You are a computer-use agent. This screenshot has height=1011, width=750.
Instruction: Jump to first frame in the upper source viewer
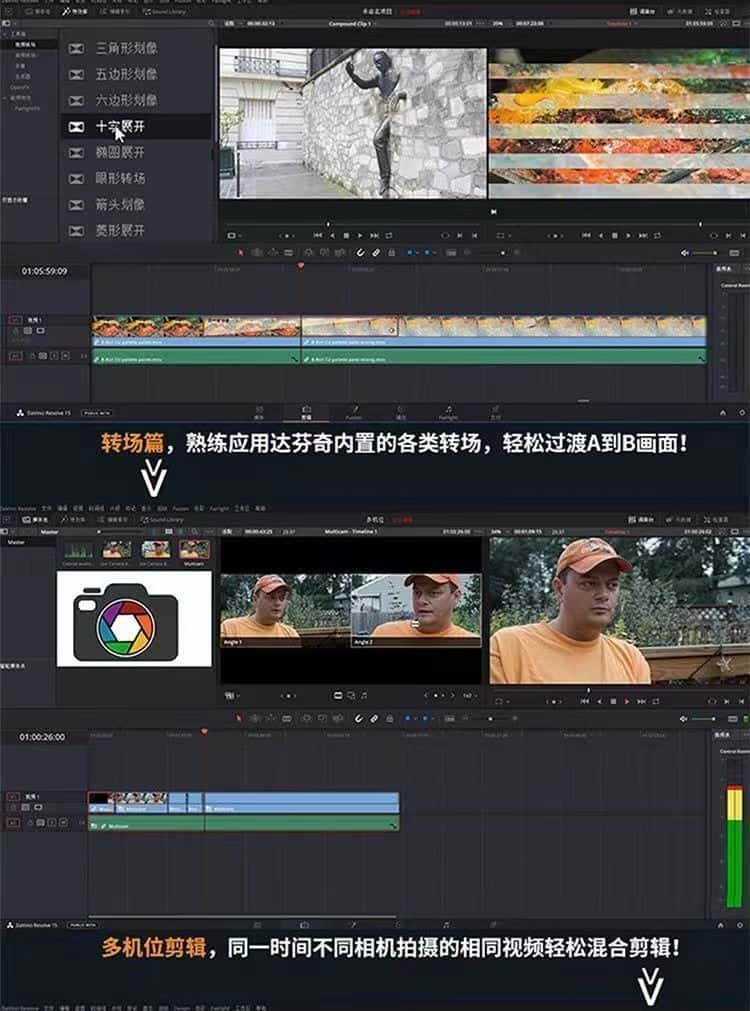[x=317, y=236]
